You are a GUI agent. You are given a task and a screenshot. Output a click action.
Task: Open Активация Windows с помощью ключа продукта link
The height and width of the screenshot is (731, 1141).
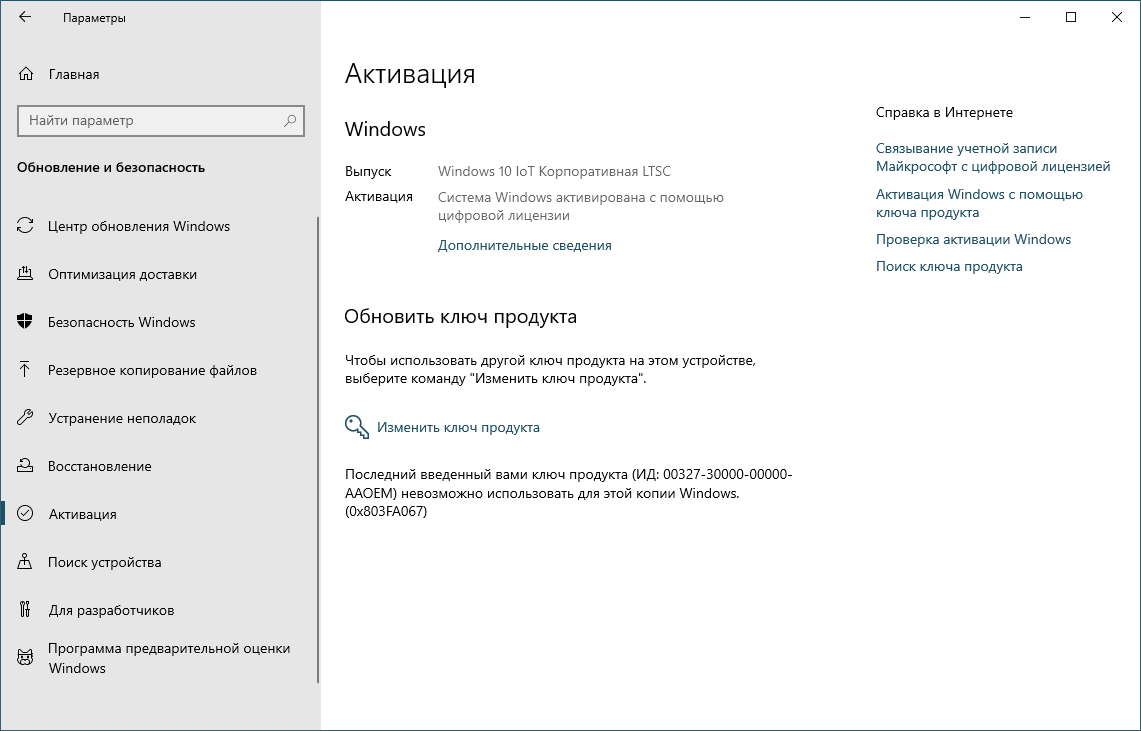979,203
